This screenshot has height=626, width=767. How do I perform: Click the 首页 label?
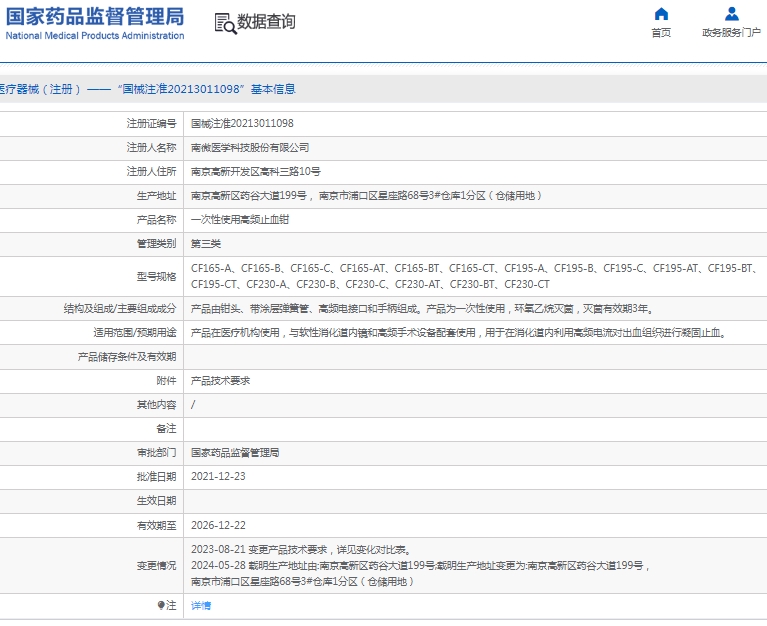[x=661, y=33]
